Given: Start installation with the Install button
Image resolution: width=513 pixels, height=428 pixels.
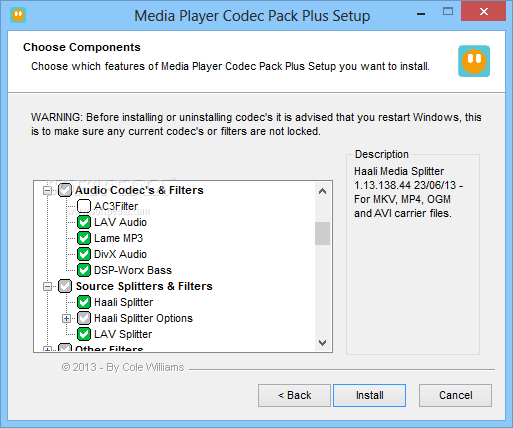Looking at the screenshot, I should coord(370,395).
